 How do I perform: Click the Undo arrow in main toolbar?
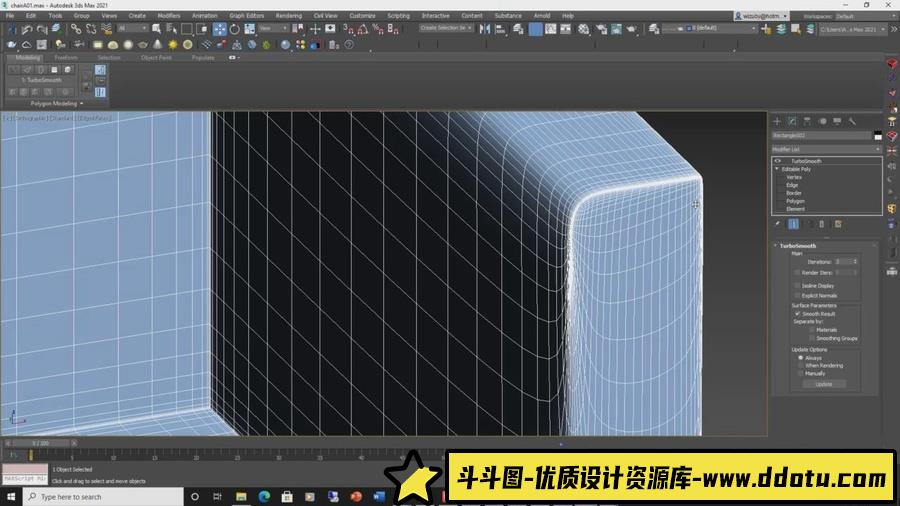(x=26, y=29)
